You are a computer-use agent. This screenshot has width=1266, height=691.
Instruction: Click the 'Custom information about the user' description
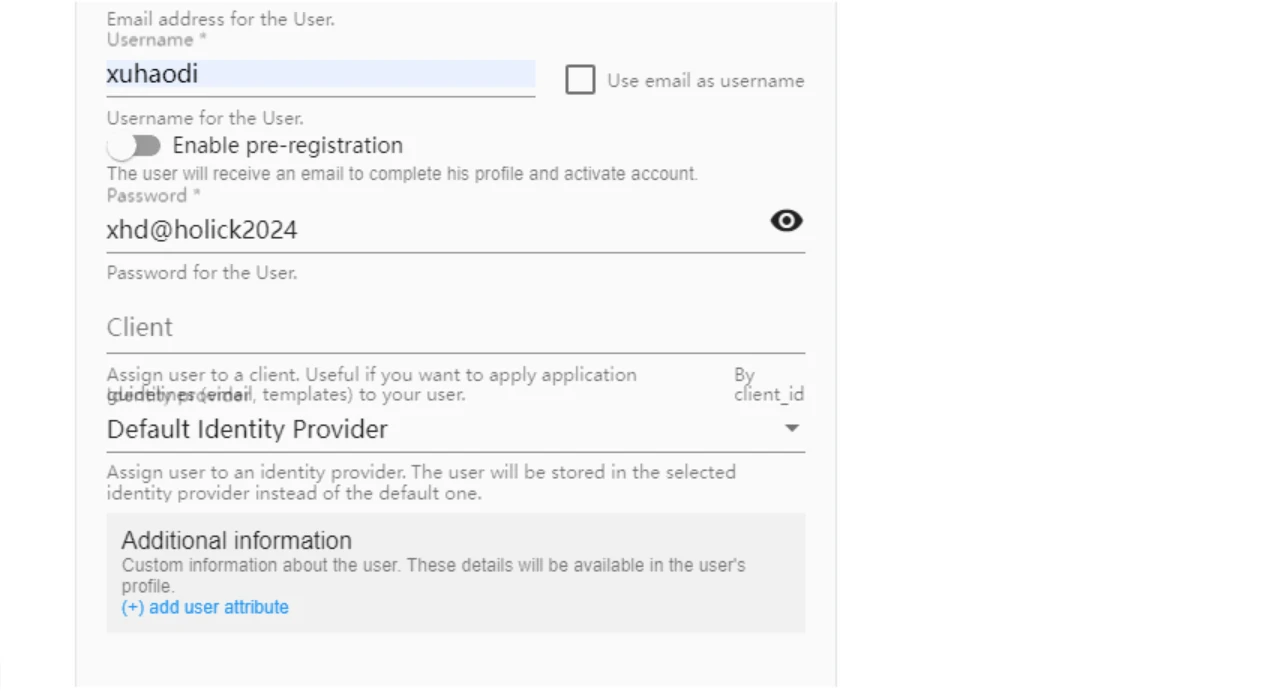(433, 575)
